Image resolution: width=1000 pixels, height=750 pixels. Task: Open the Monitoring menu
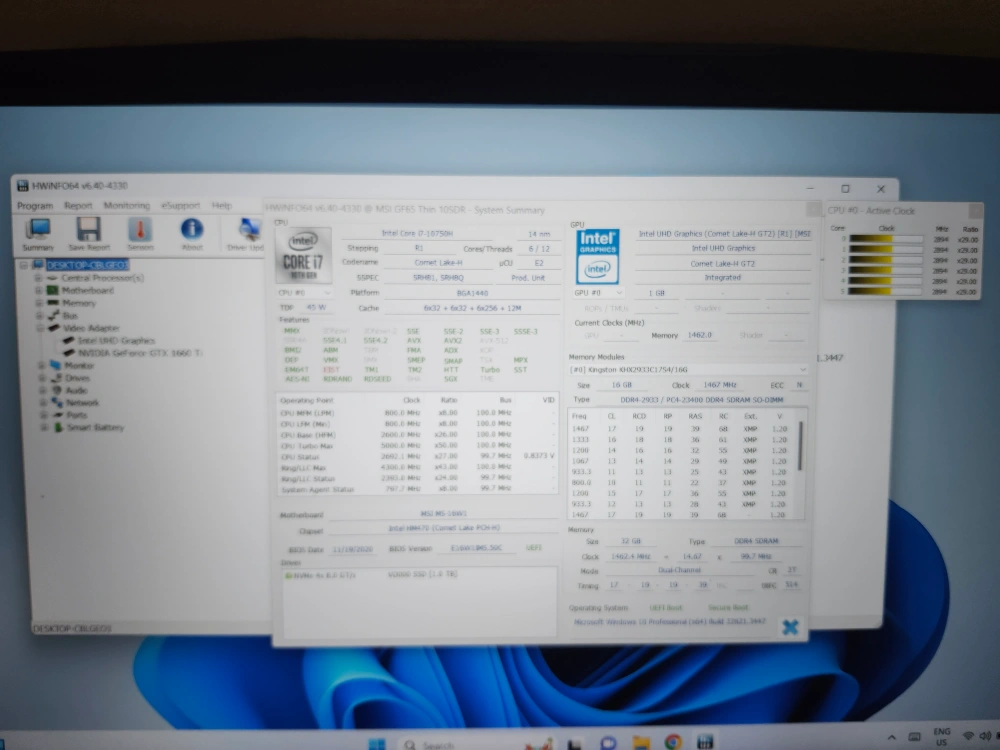(x=127, y=205)
